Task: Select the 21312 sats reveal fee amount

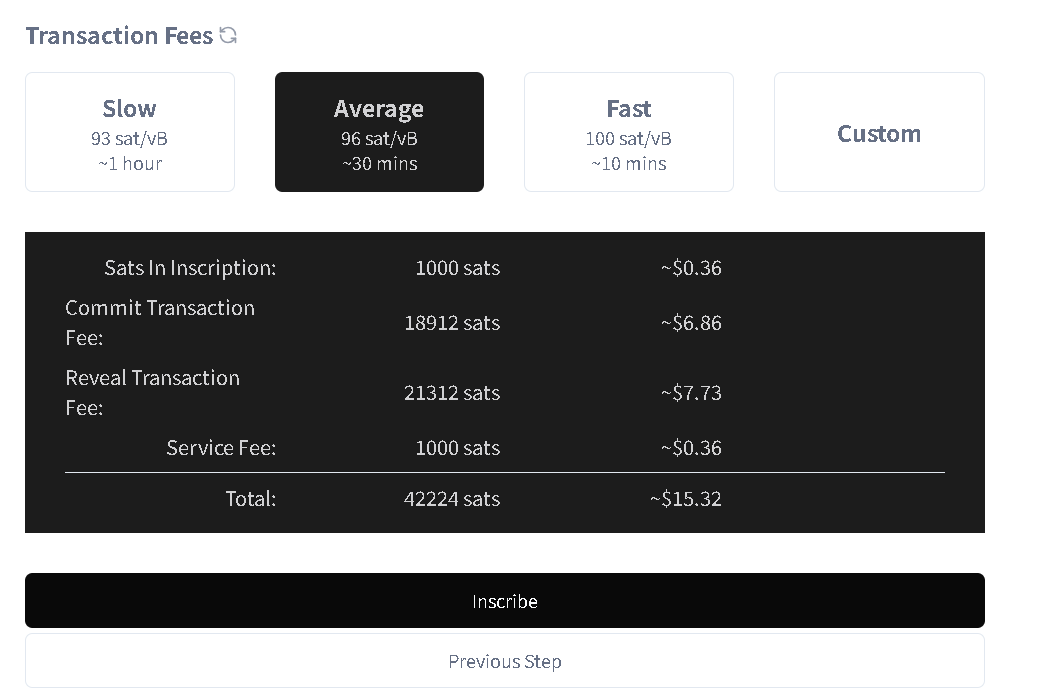Action: pos(452,393)
